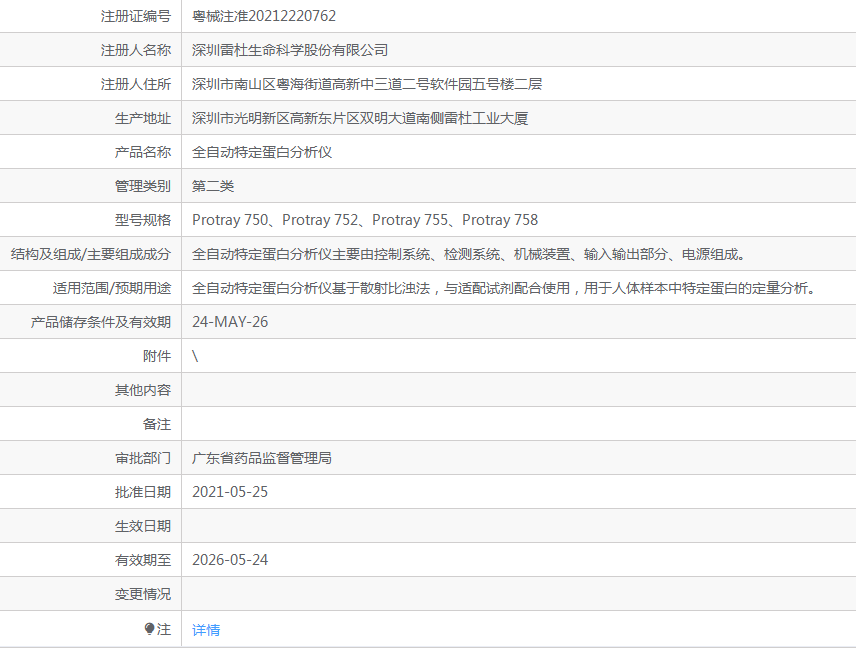Click the 有效期至 label
Screen dimensions: 856x649
(143, 560)
